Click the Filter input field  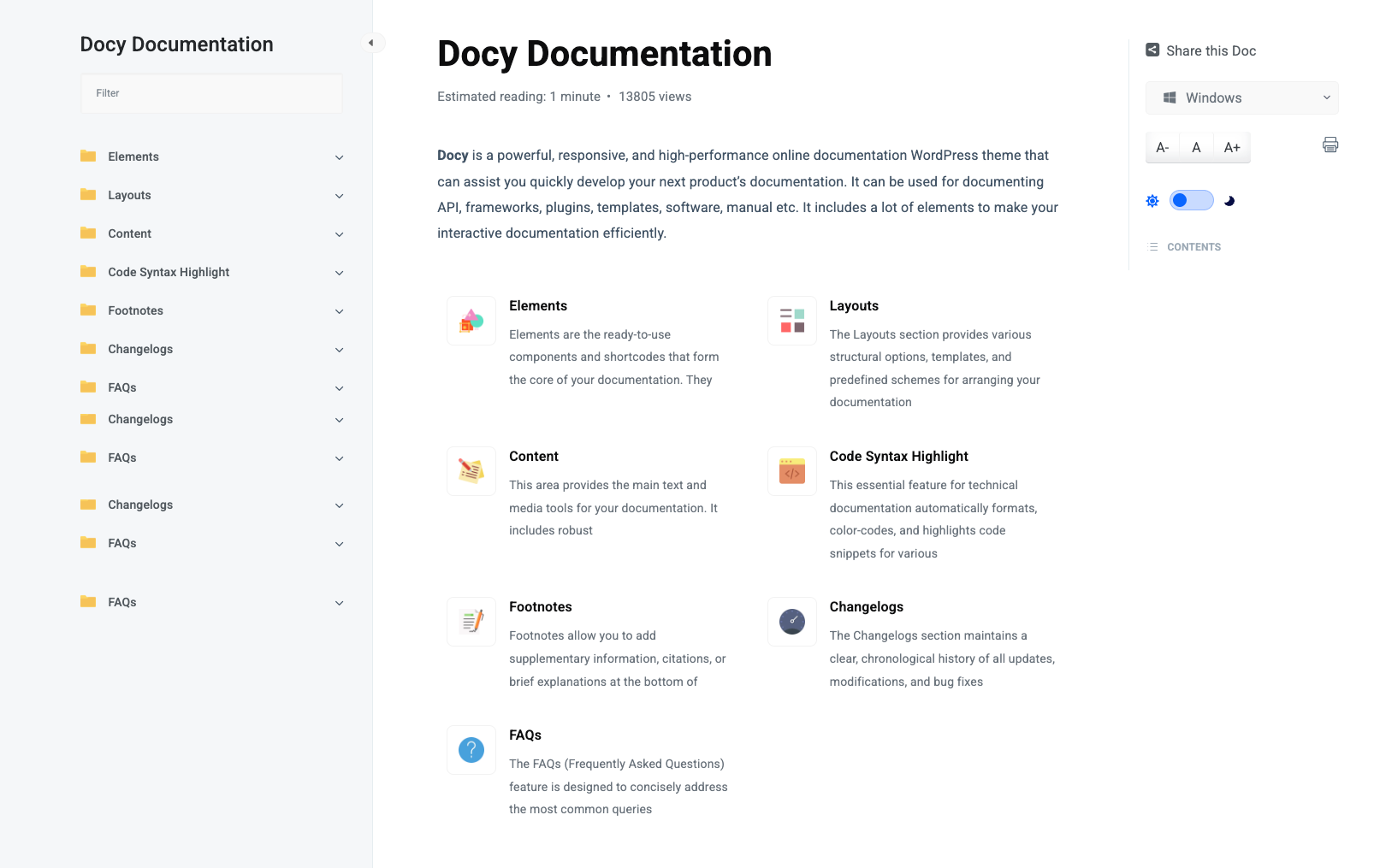click(x=211, y=93)
